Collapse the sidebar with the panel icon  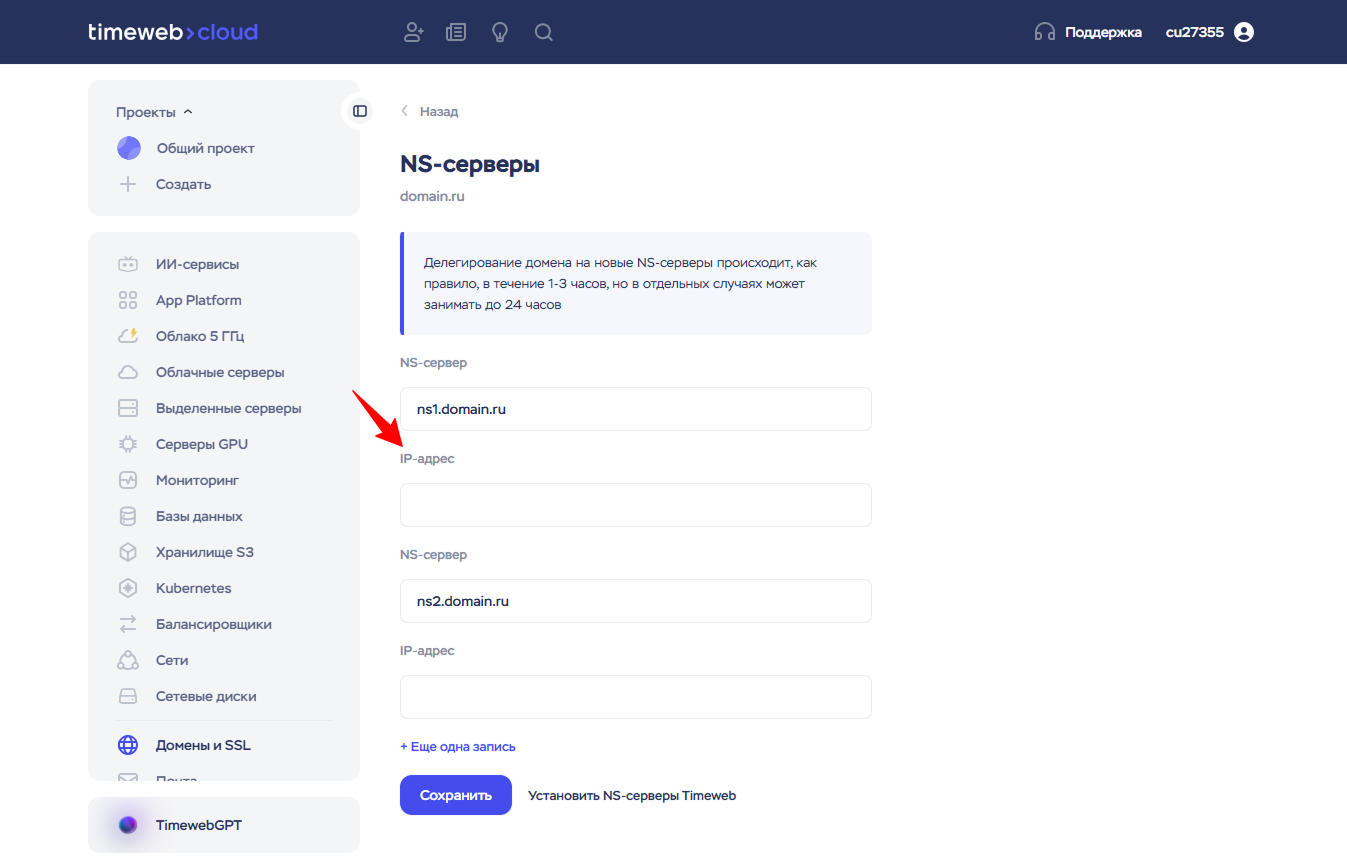[360, 111]
